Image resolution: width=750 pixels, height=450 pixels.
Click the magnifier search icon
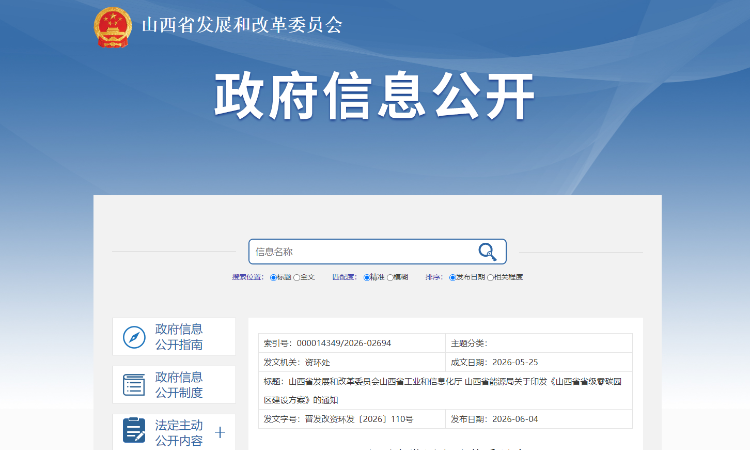487,252
